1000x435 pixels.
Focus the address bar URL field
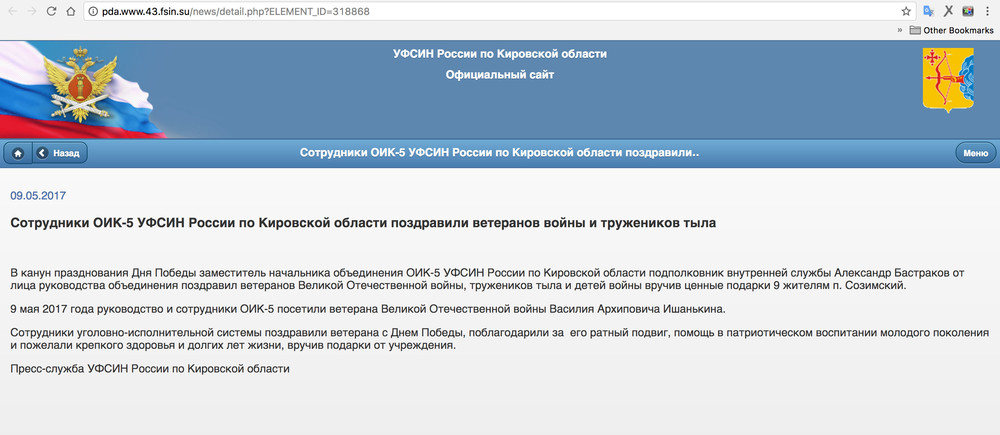tap(497, 11)
